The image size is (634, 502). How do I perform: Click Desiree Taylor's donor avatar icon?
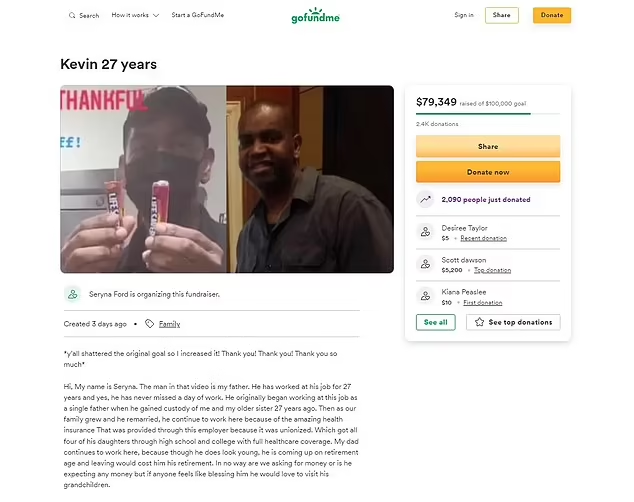point(425,232)
